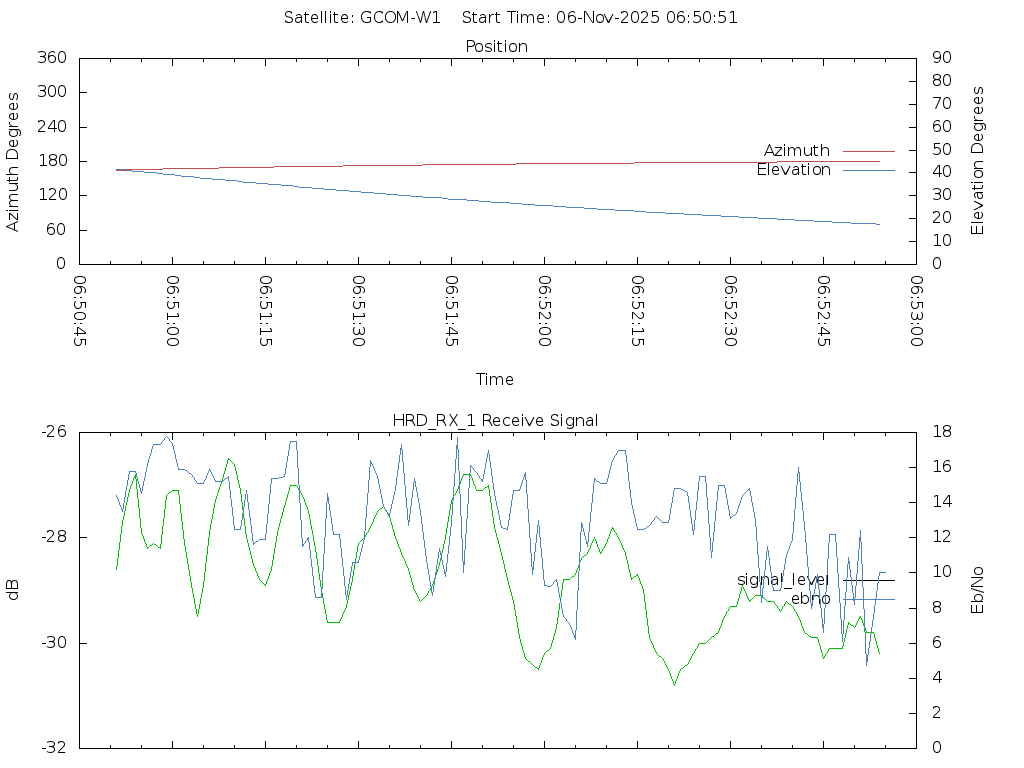
Task: Click the 360 tick on azimuth axis
Action: coord(52,58)
